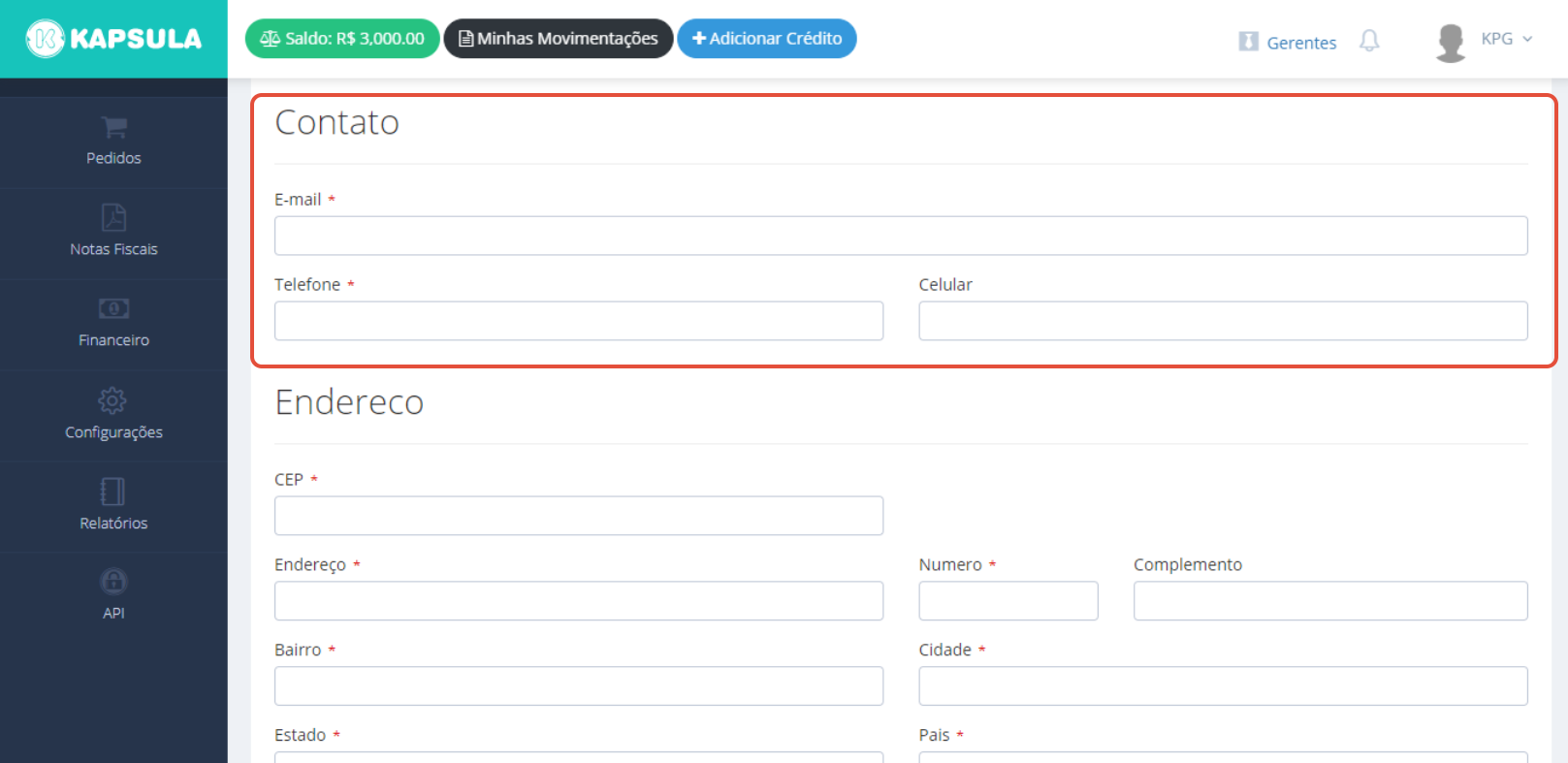Image resolution: width=1568 pixels, height=763 pixels.
Task: Open Minhas Movimentações
Action: (559, 39)
